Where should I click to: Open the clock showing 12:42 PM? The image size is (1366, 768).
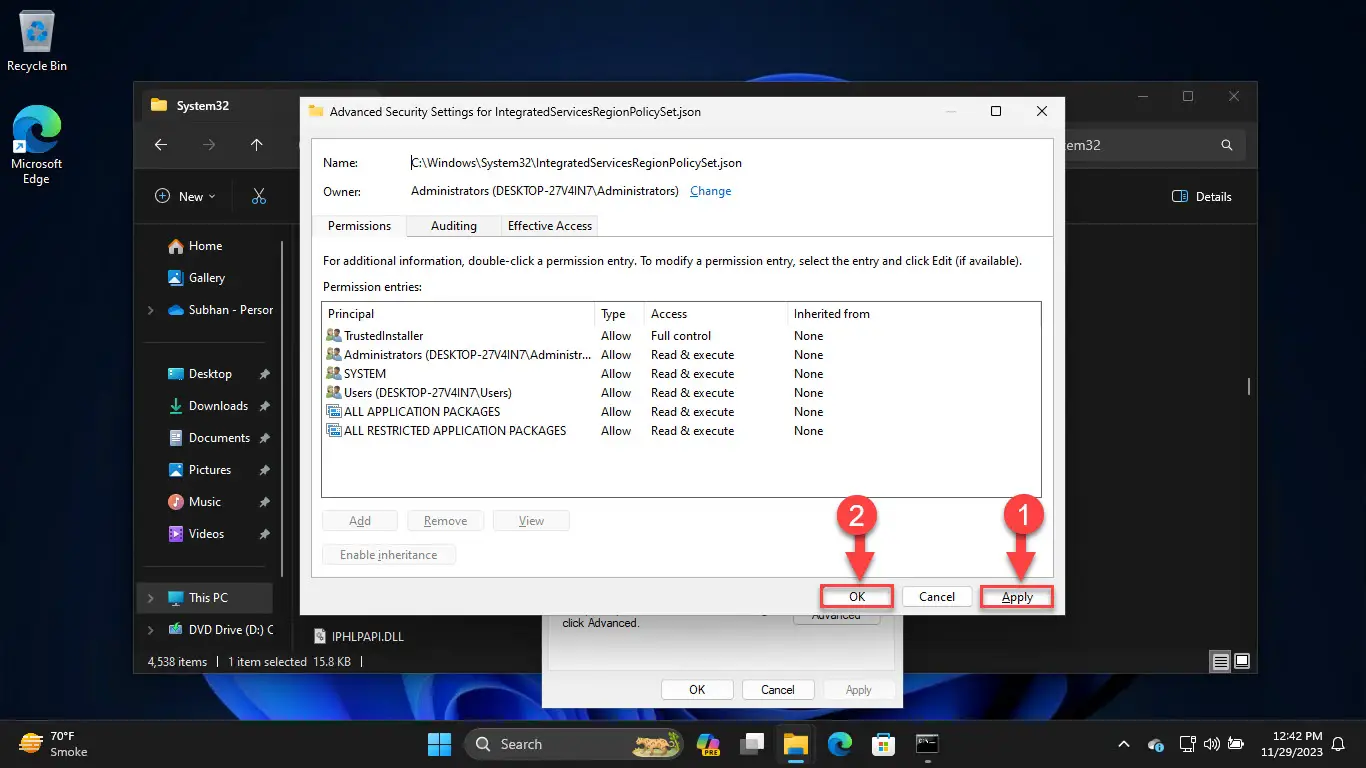[1293, 744]
